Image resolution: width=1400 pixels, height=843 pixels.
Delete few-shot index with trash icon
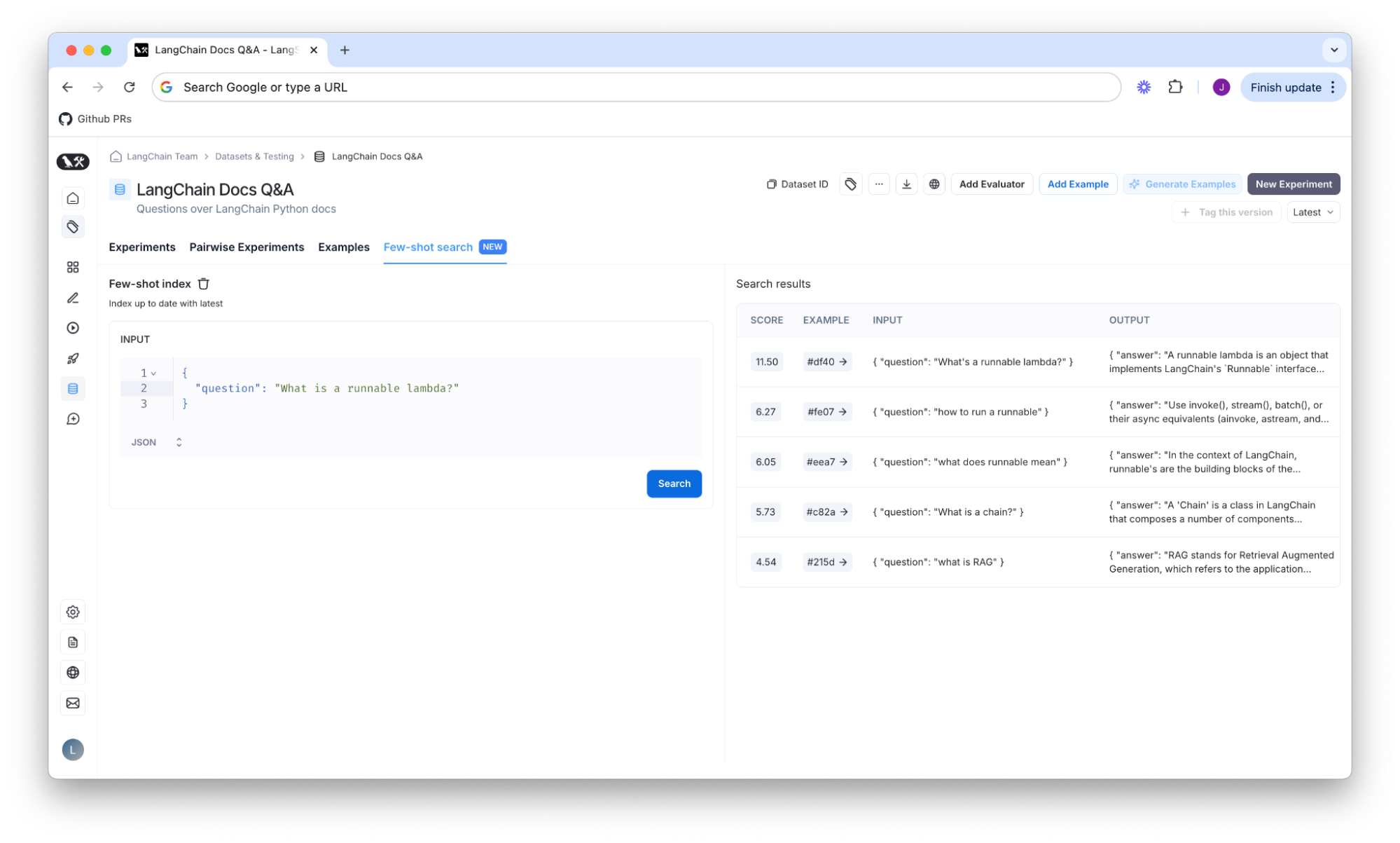pos(204,284)
